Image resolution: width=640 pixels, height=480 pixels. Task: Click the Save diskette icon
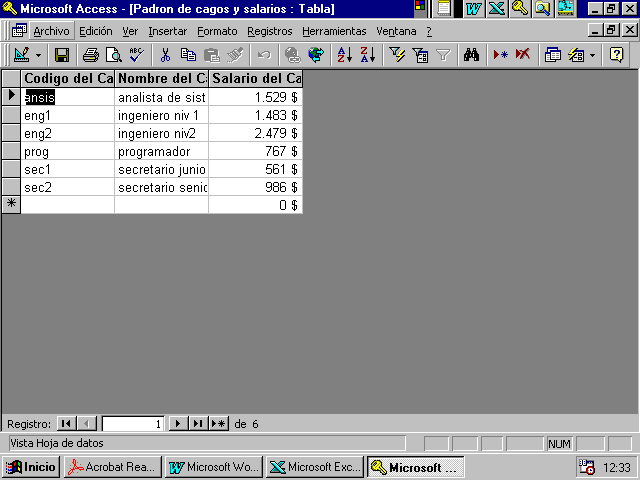click(62, 55)
